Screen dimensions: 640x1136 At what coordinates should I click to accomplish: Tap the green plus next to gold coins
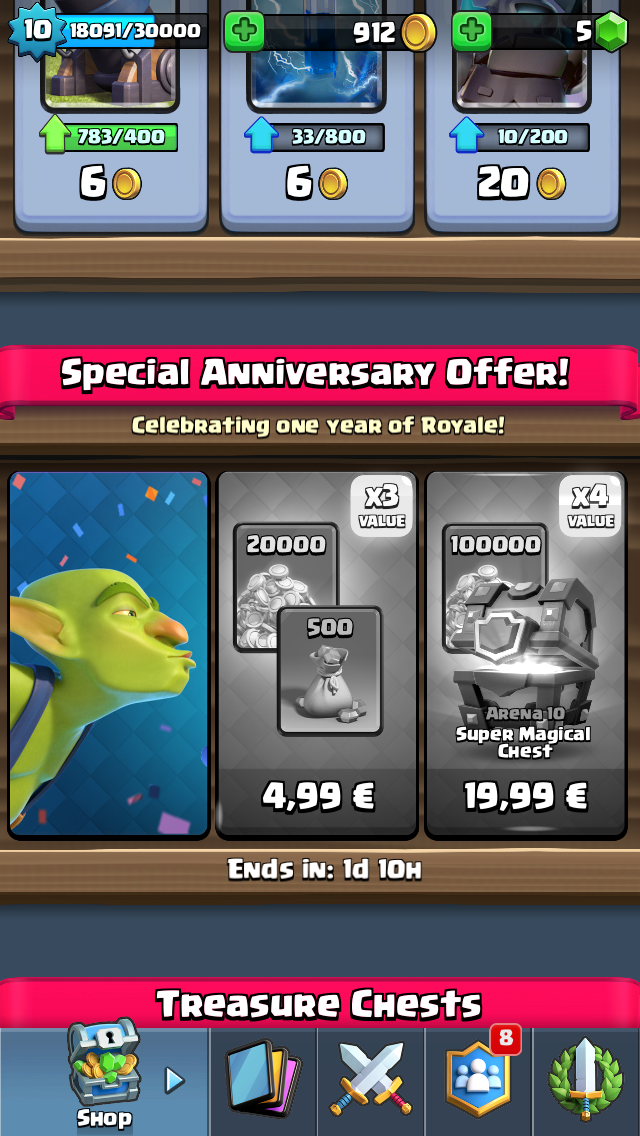pos(244,32)
